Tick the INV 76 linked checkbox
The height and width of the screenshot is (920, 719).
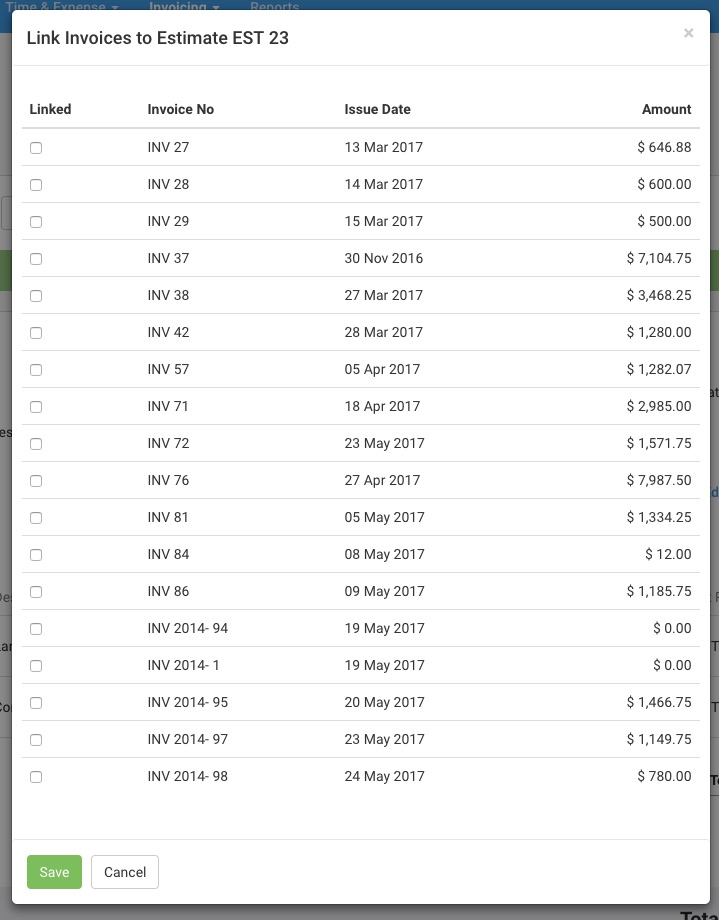(x=36, y=481)
